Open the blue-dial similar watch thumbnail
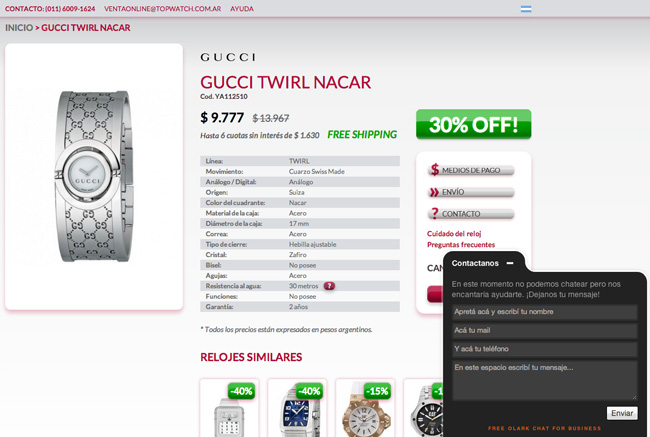The width and height of the screenshot is (650, 437). pos(297,408)
